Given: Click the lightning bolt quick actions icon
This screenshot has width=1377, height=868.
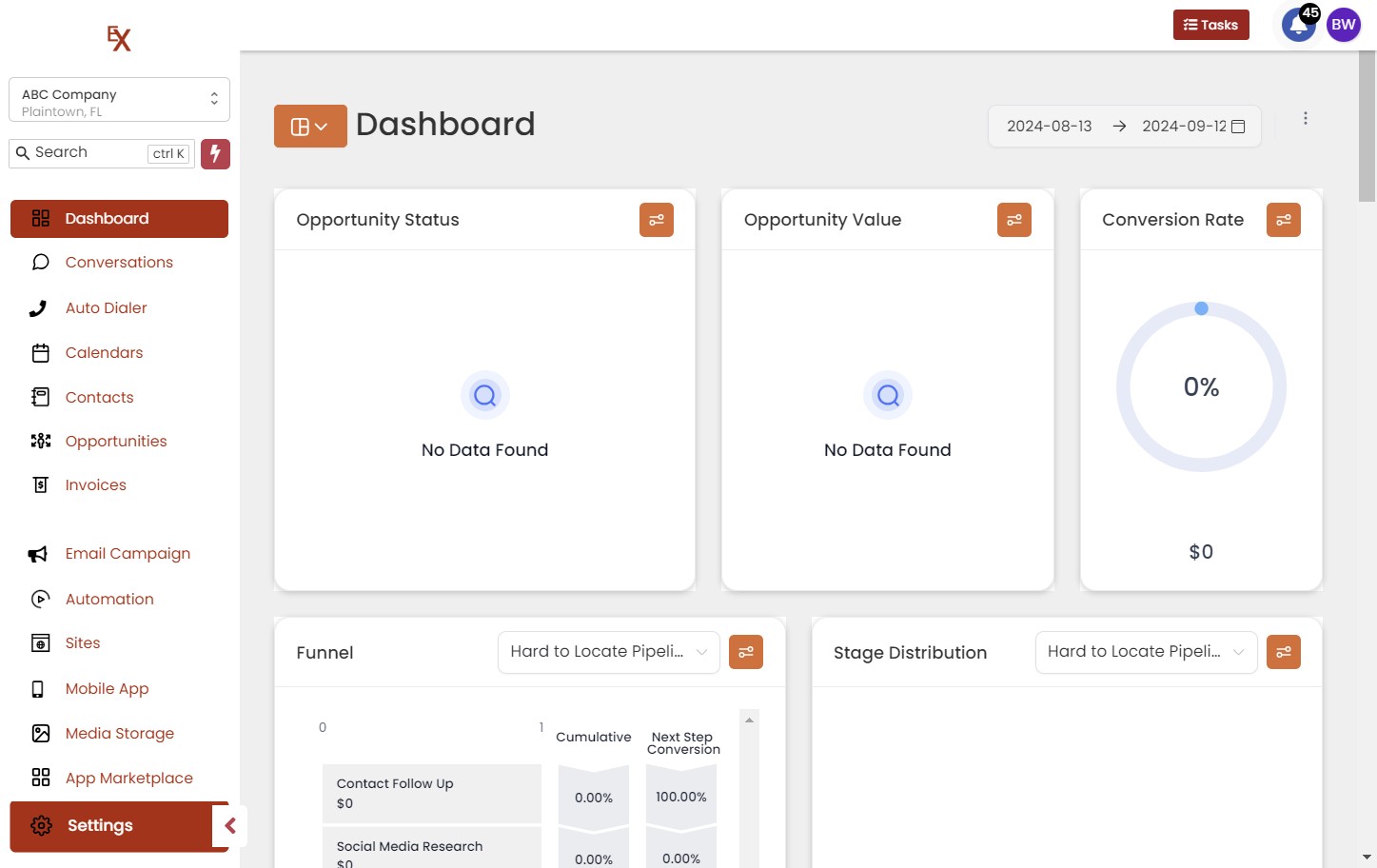Looking at the screenshot, I should tap(215, 154).
